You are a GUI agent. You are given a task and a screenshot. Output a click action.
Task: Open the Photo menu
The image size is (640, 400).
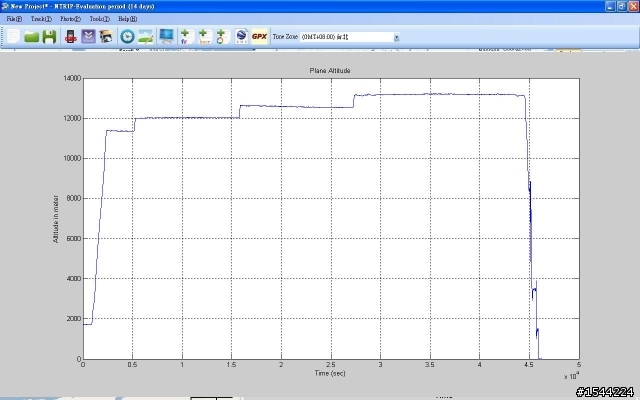point(70,19)
